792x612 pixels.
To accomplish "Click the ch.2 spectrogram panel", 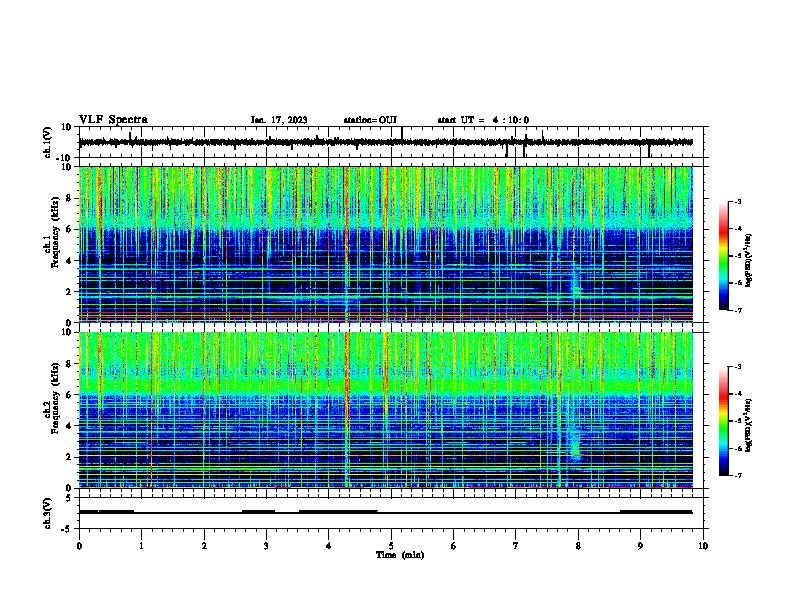I will 386,410.
